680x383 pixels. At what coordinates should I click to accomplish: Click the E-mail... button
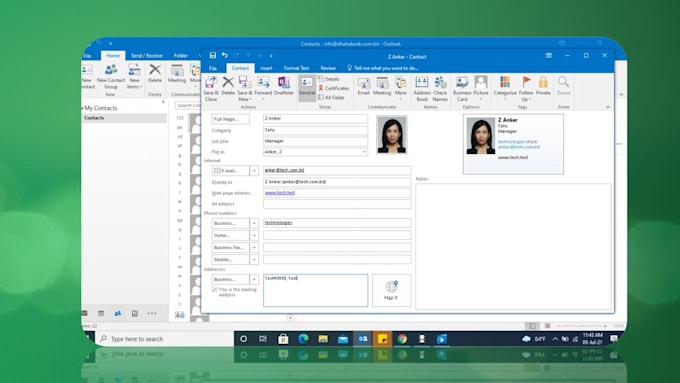click(231, 171)
